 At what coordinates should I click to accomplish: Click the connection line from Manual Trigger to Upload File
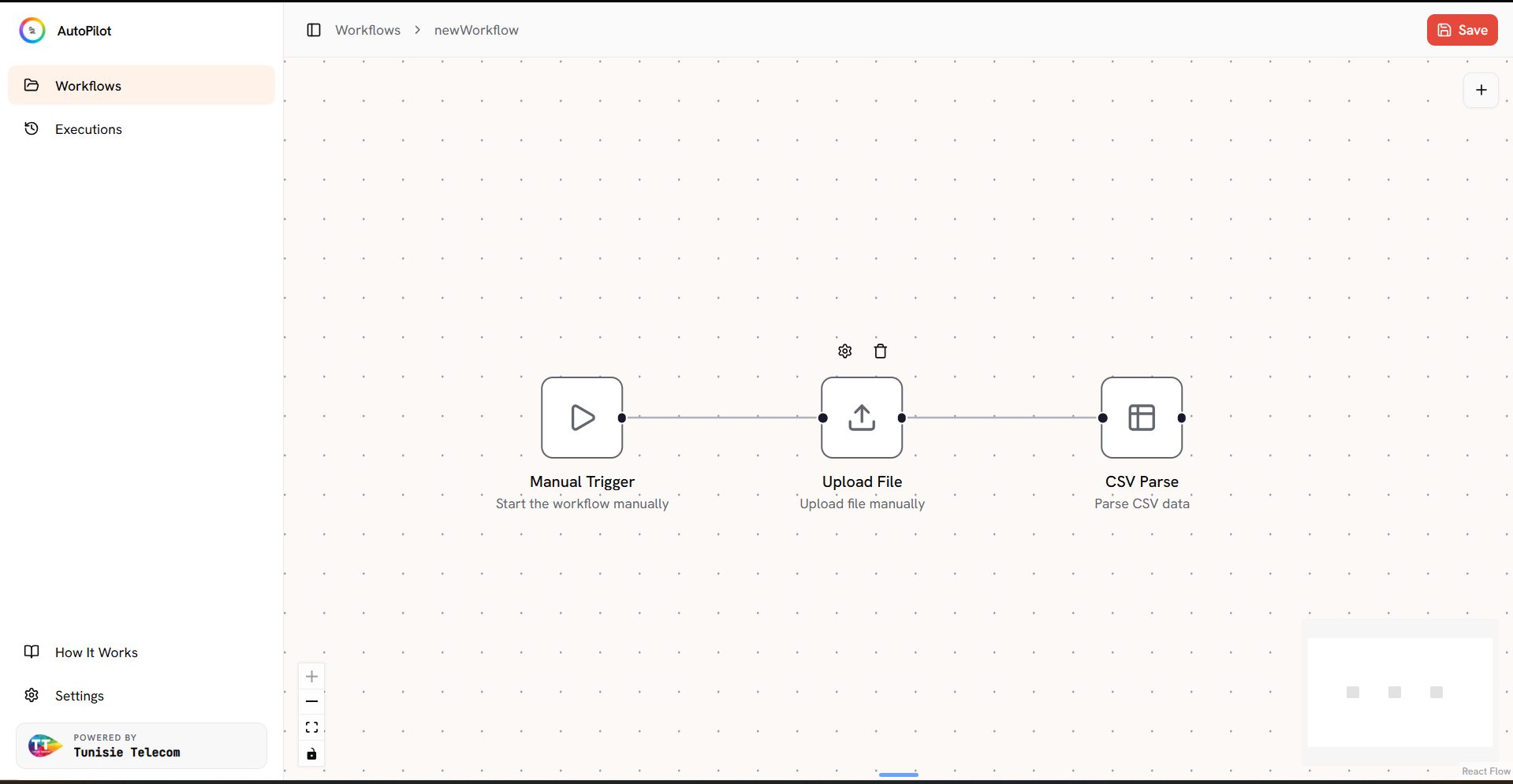(722, 418)
